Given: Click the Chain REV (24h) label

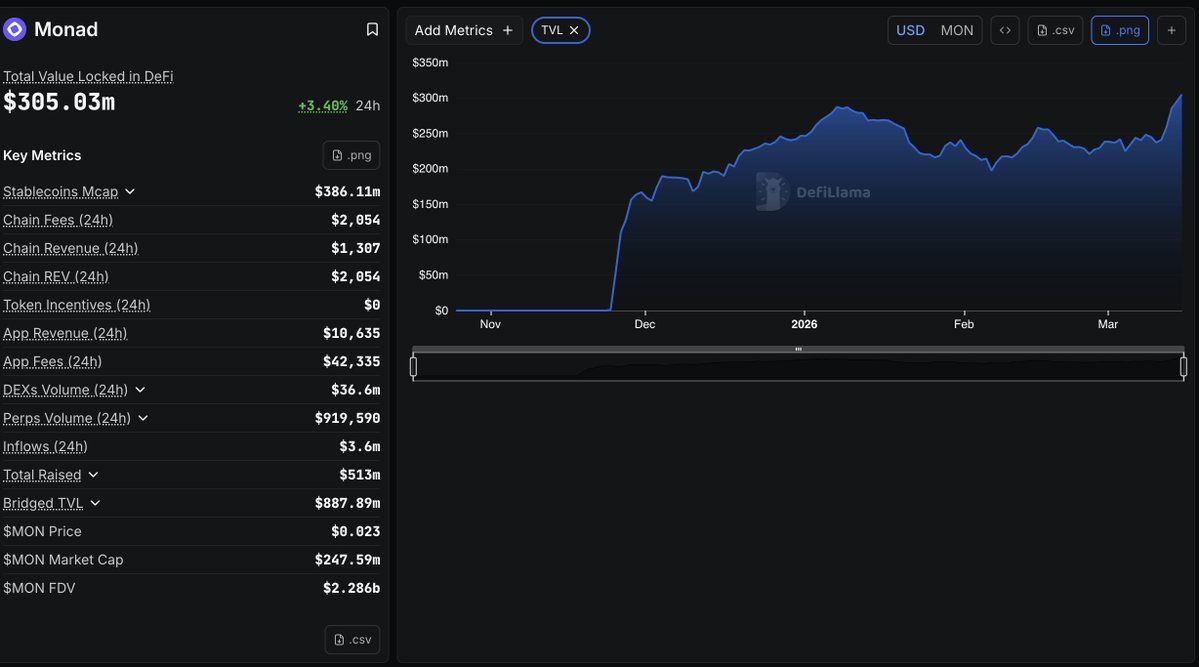Looking at the screenshot, I should [x=56, y=276].
